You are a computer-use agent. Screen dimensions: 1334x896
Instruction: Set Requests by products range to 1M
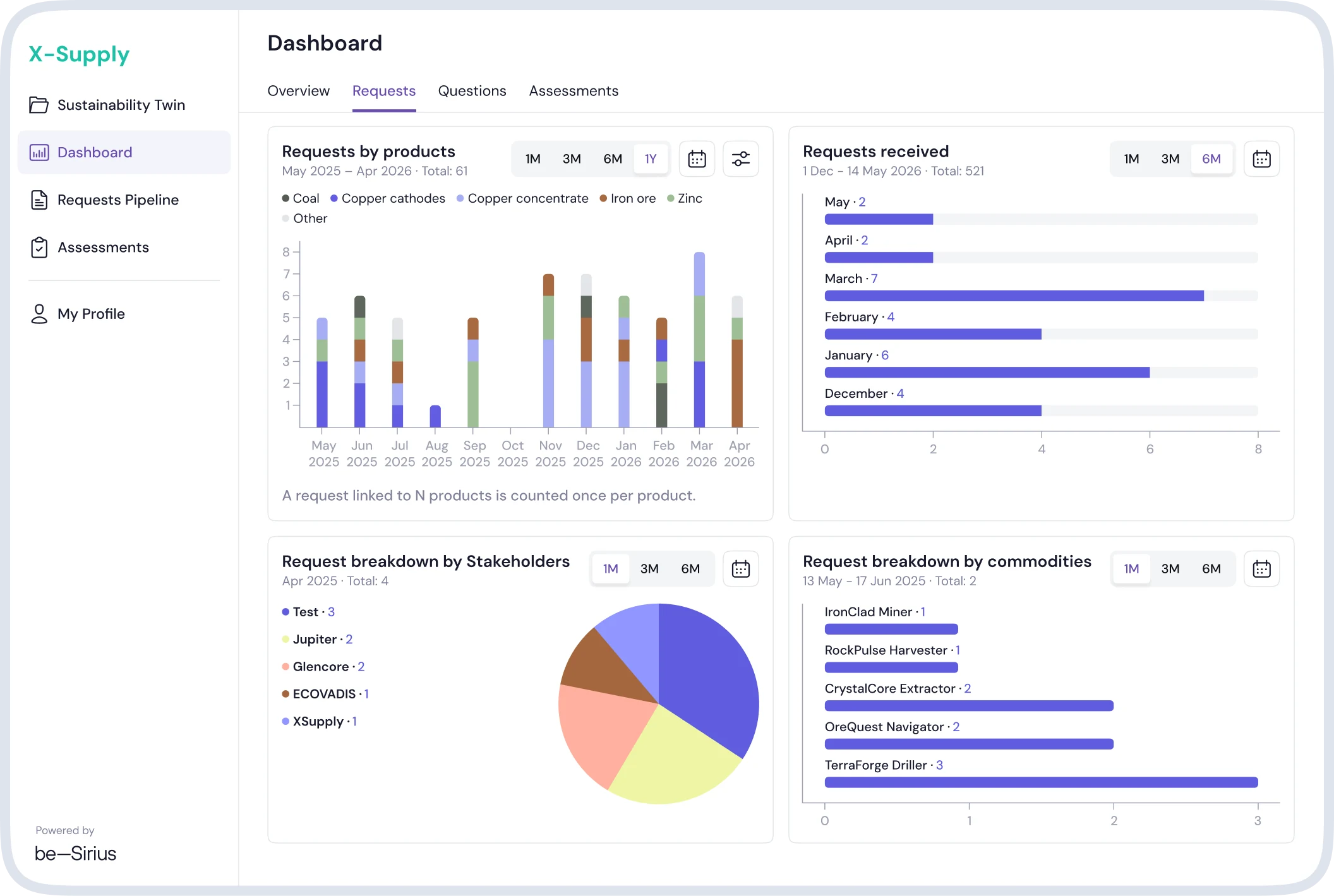(532, 159)
